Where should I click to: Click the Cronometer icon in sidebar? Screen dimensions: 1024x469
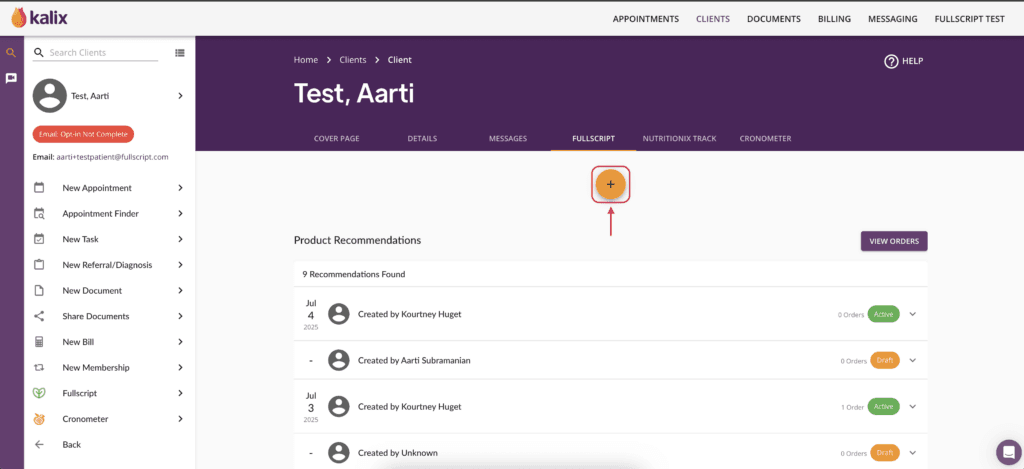[x=39, y=419]
